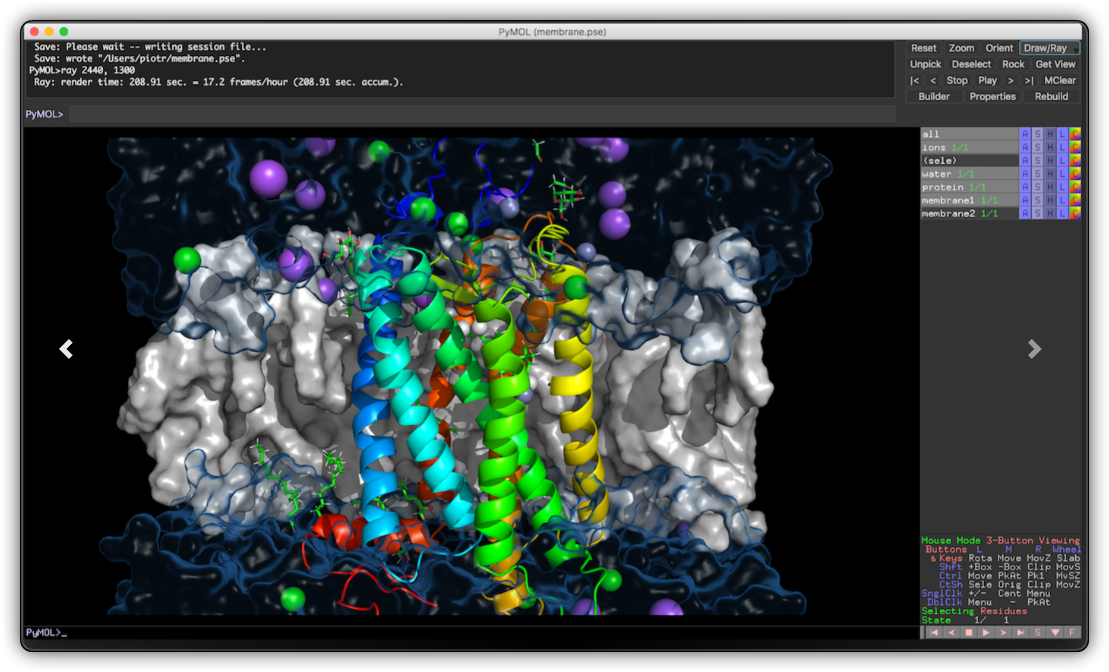Advance to next image with right arrow
This screenshot has height=672, width=1109.
(x=1034, y=348)
